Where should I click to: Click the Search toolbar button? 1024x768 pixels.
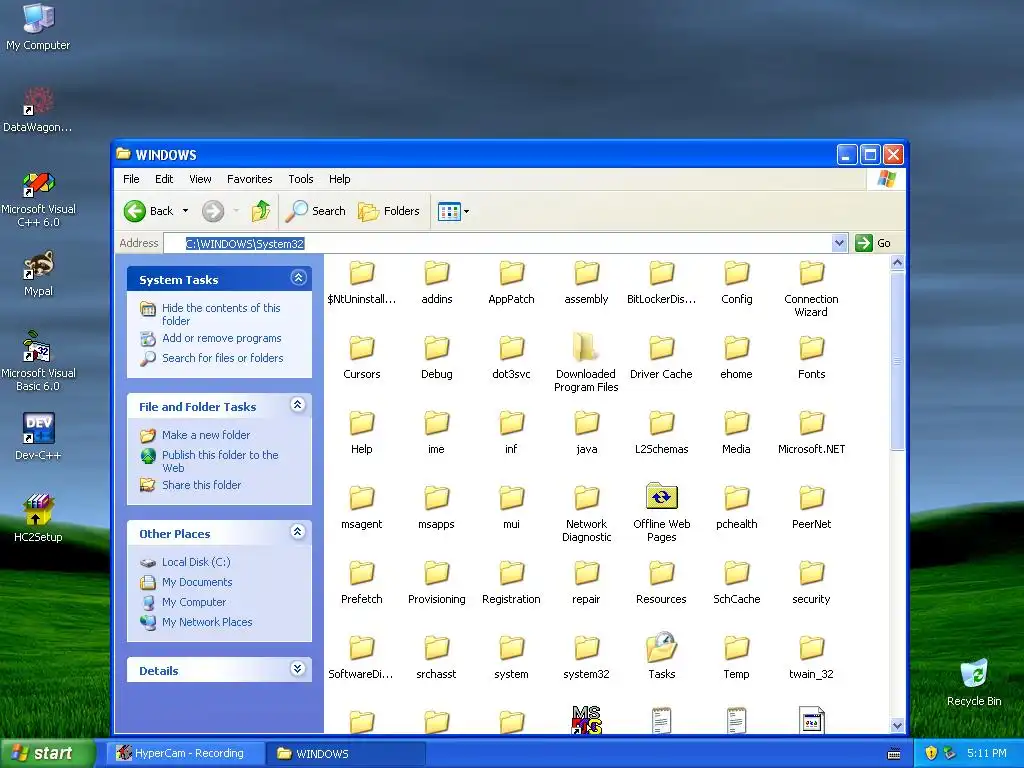click(x=315, y=210)
